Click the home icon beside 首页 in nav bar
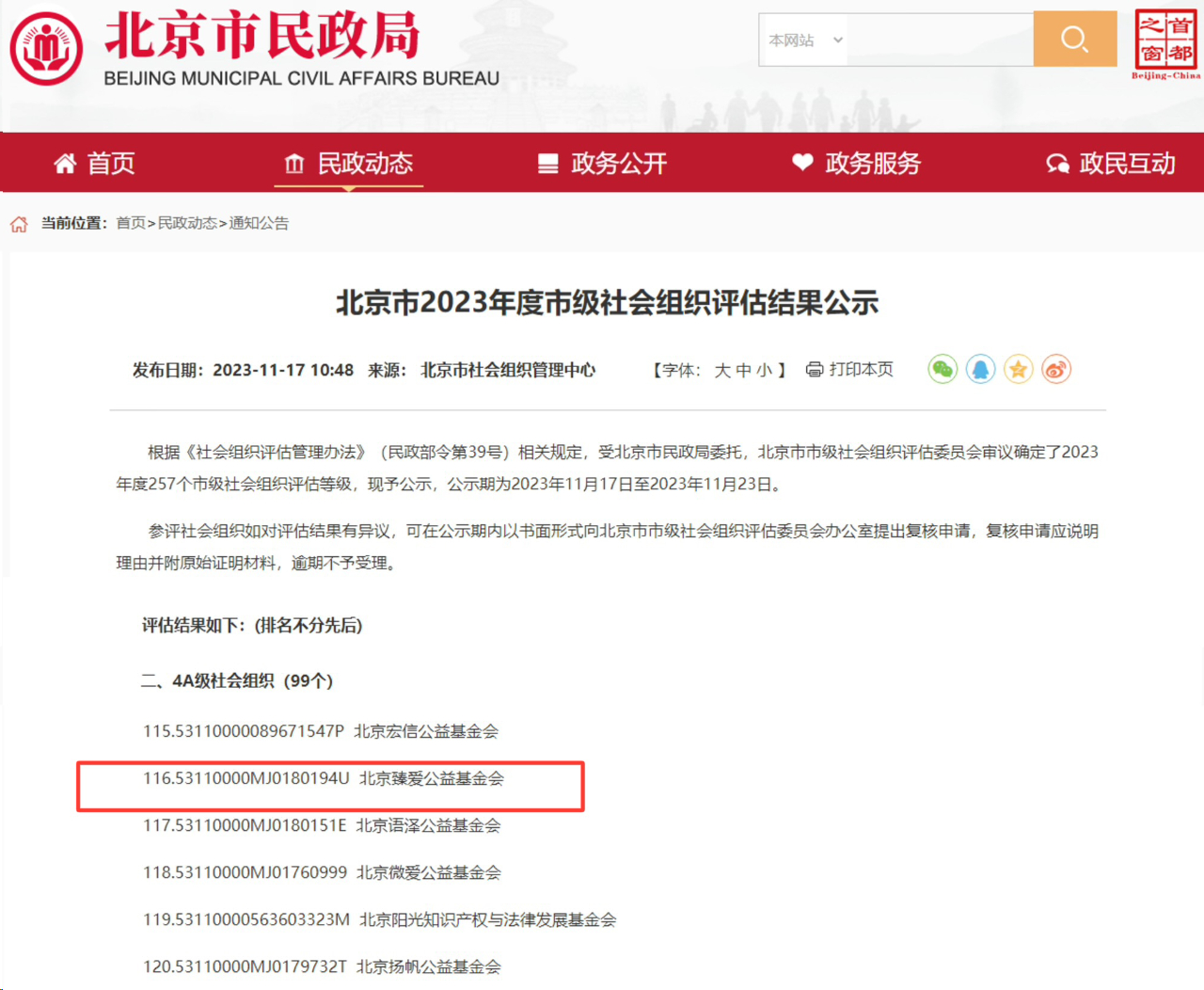The height and width of the screenshot is (990, 1204). (65, 164)
